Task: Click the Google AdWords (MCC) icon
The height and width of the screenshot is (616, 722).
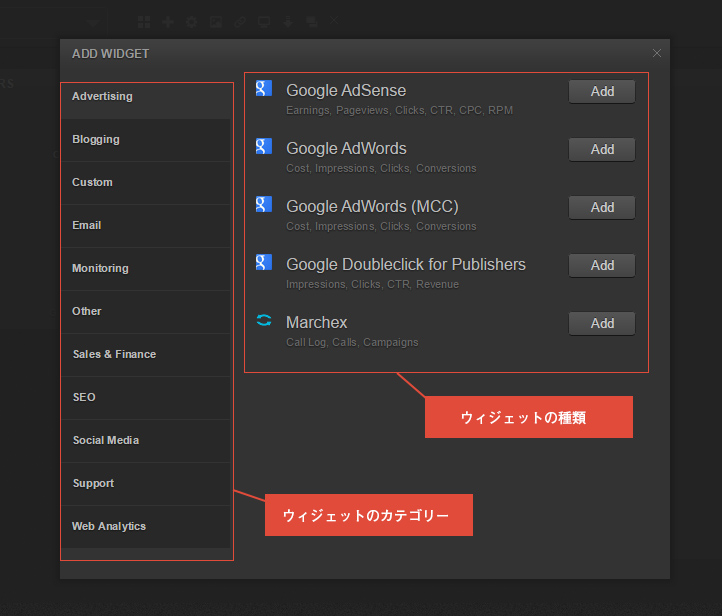Action: (x=264, y=204)
